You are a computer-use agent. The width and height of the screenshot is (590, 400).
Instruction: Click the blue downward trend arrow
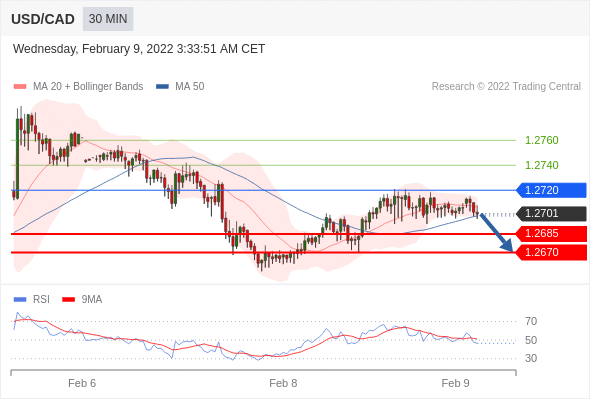496,233
